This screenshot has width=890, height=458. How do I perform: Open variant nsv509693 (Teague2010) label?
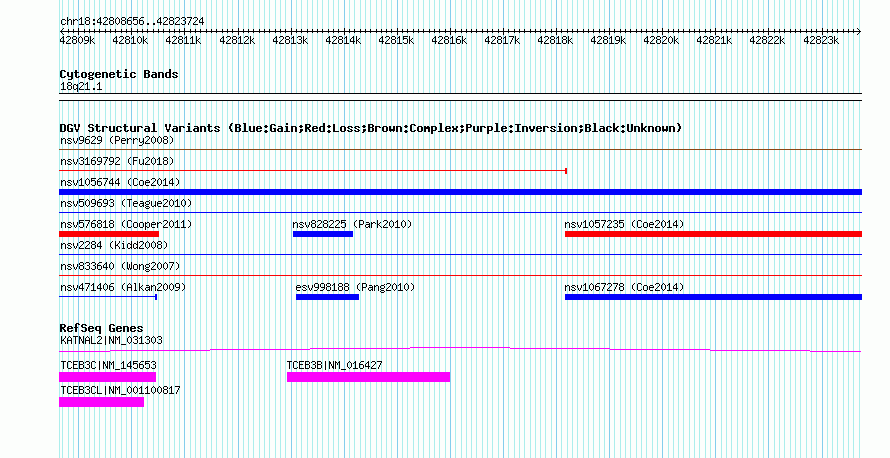pos(126,203)
